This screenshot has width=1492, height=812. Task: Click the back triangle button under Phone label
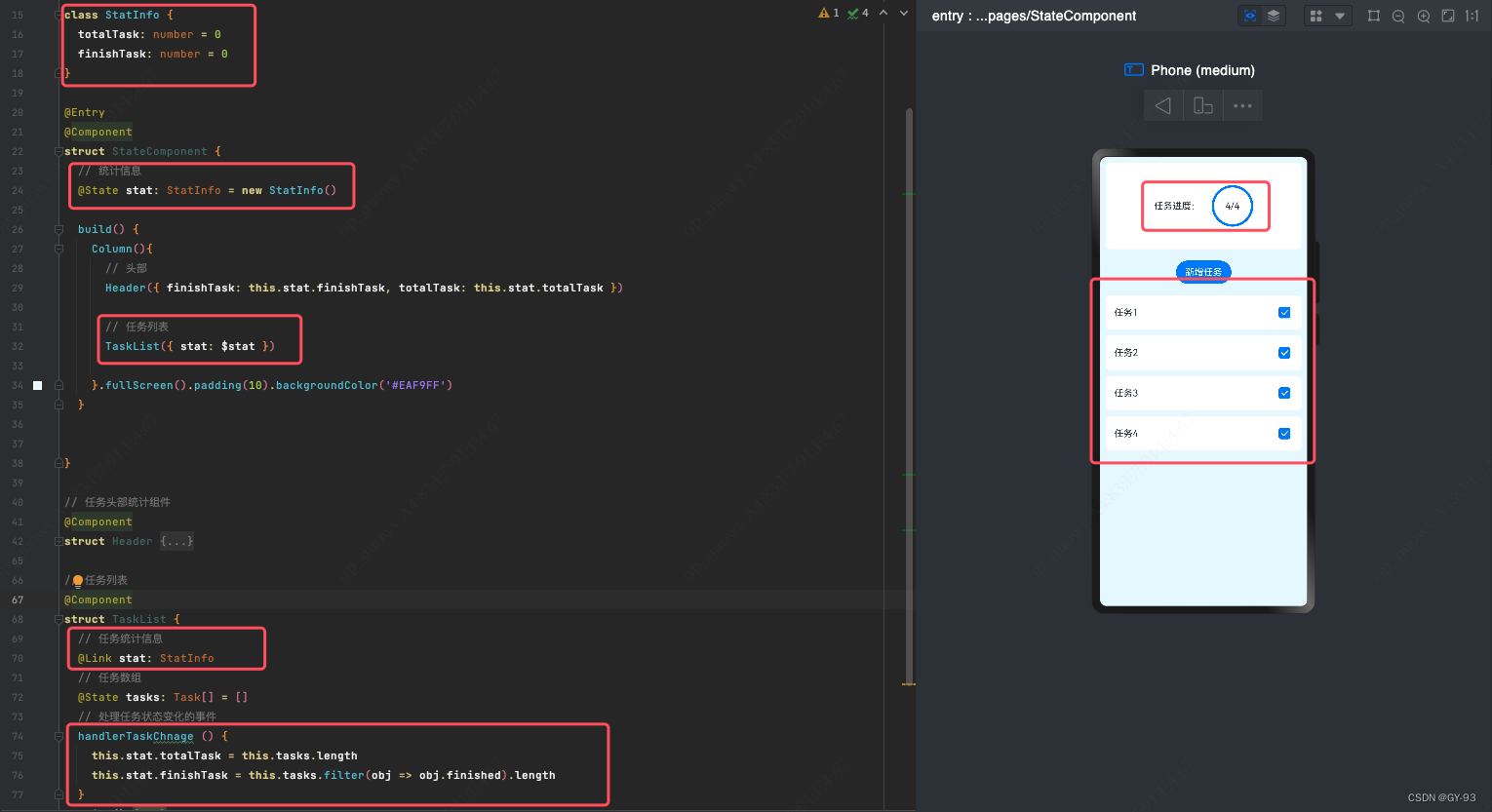(x=1163, y=105)
